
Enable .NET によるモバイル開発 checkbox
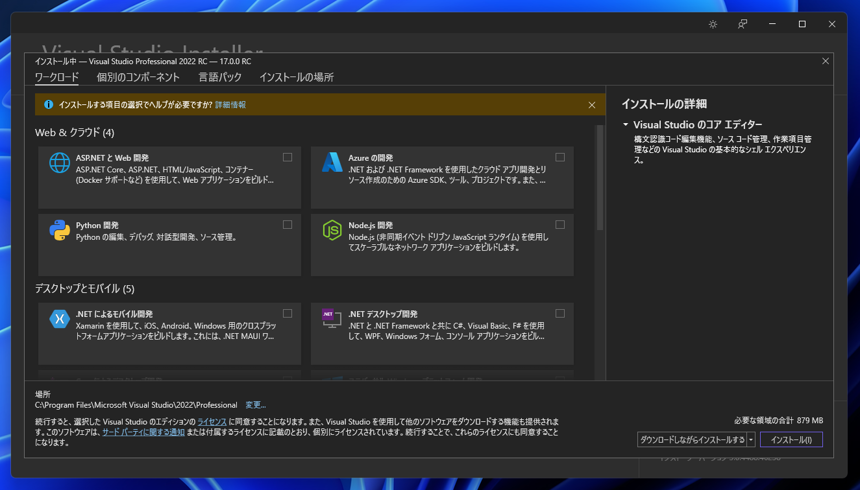(287, 313)
